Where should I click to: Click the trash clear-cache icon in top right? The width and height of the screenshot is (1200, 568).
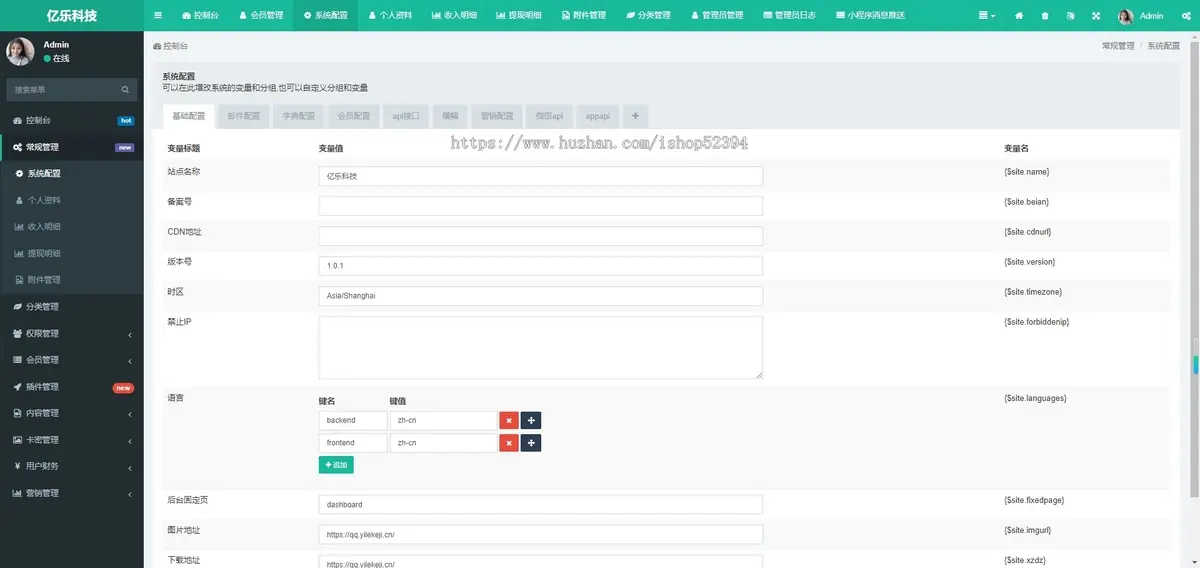coord(1045,15)
